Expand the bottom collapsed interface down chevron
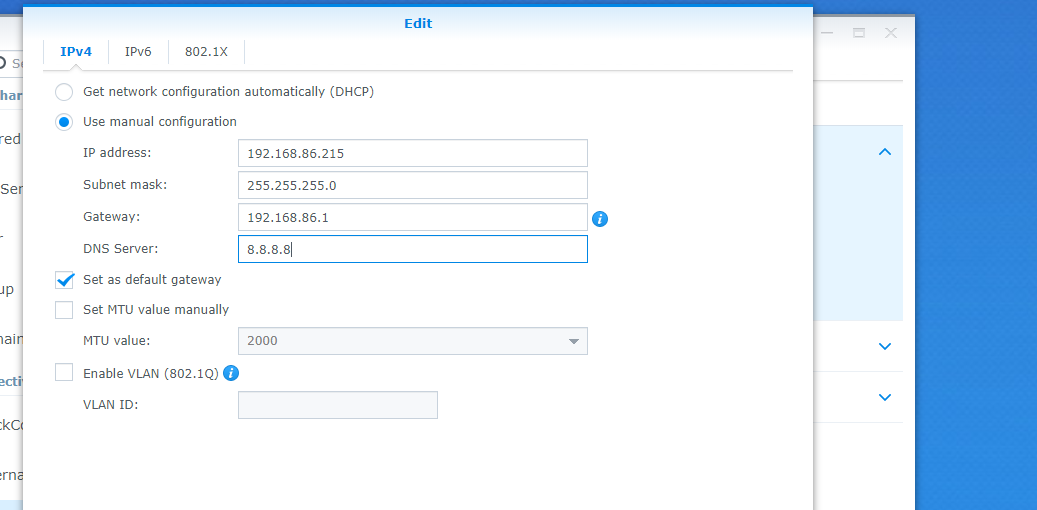Screen dimensions: 1037x510 pos(884,397)
